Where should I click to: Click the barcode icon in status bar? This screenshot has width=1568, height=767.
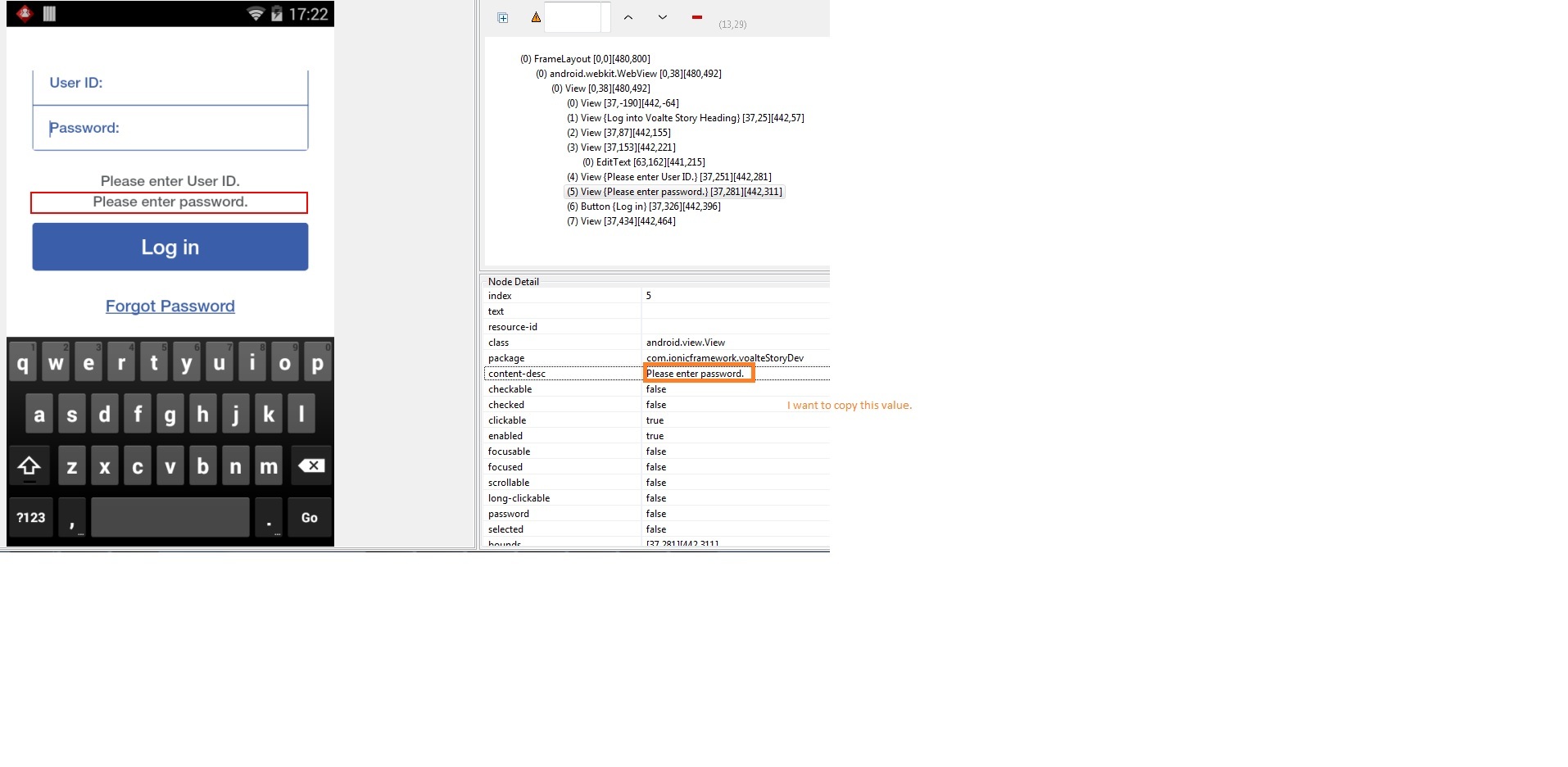coord(49,14)
